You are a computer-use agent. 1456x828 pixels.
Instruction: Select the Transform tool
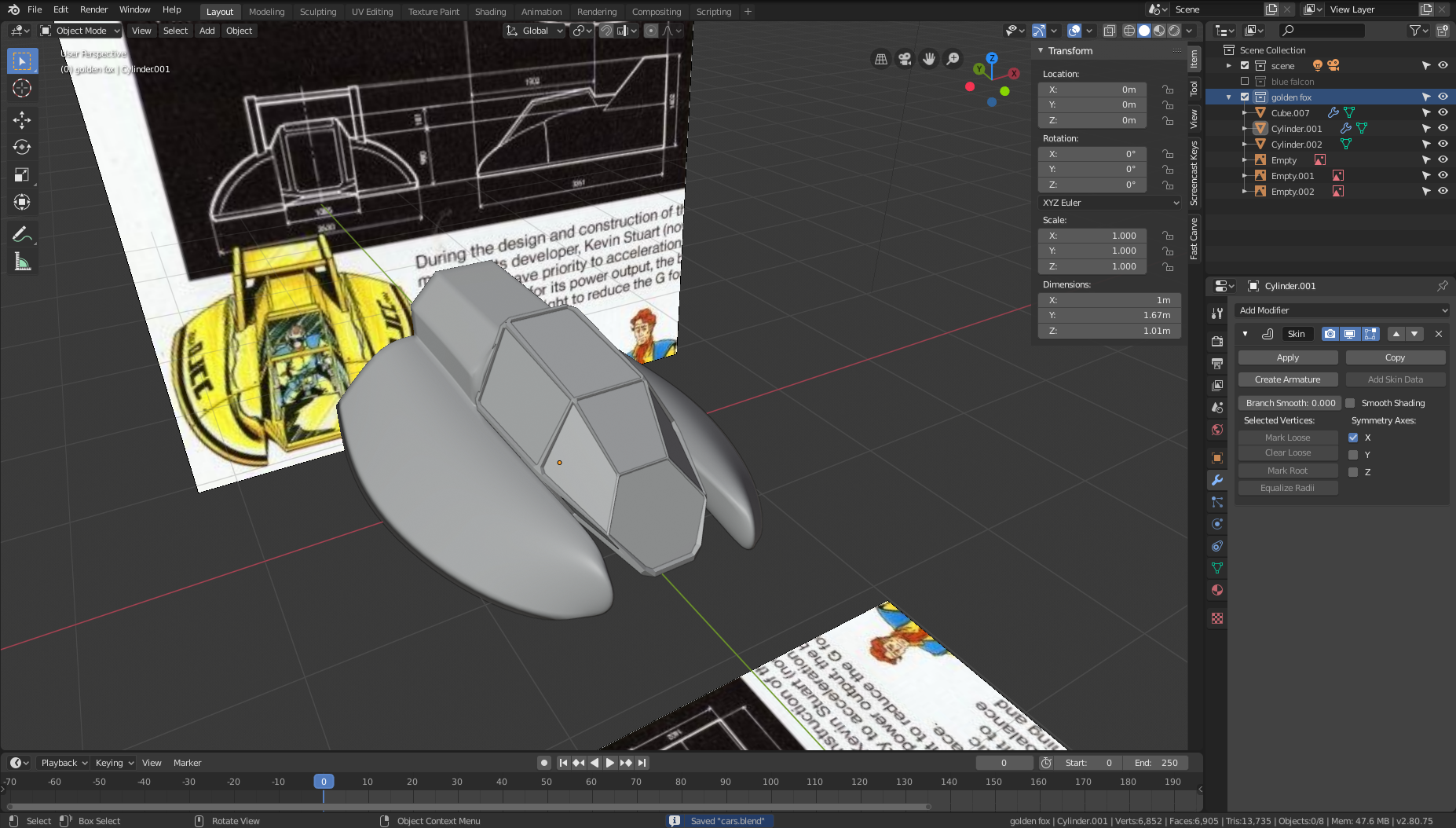22,202
